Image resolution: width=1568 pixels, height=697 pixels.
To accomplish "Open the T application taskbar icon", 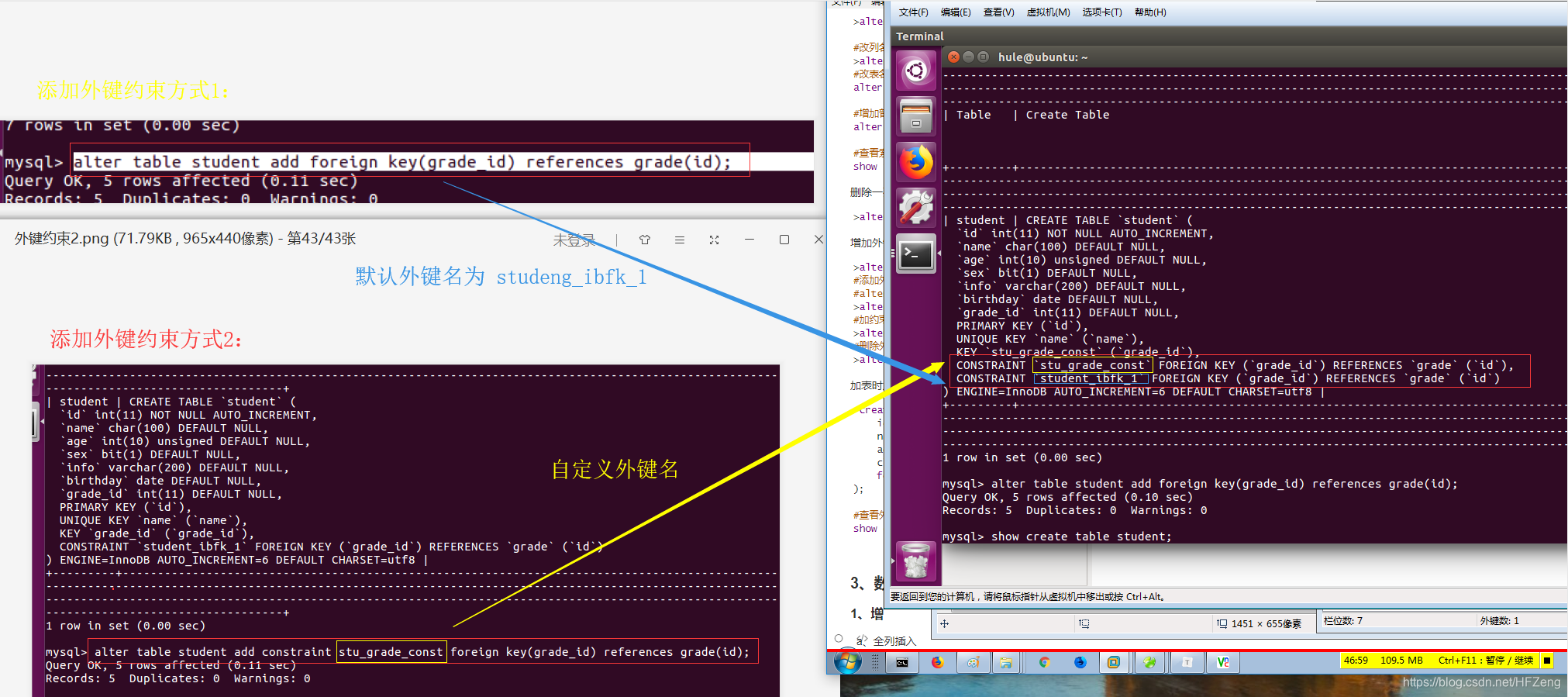I will (x=1187, y=662).
